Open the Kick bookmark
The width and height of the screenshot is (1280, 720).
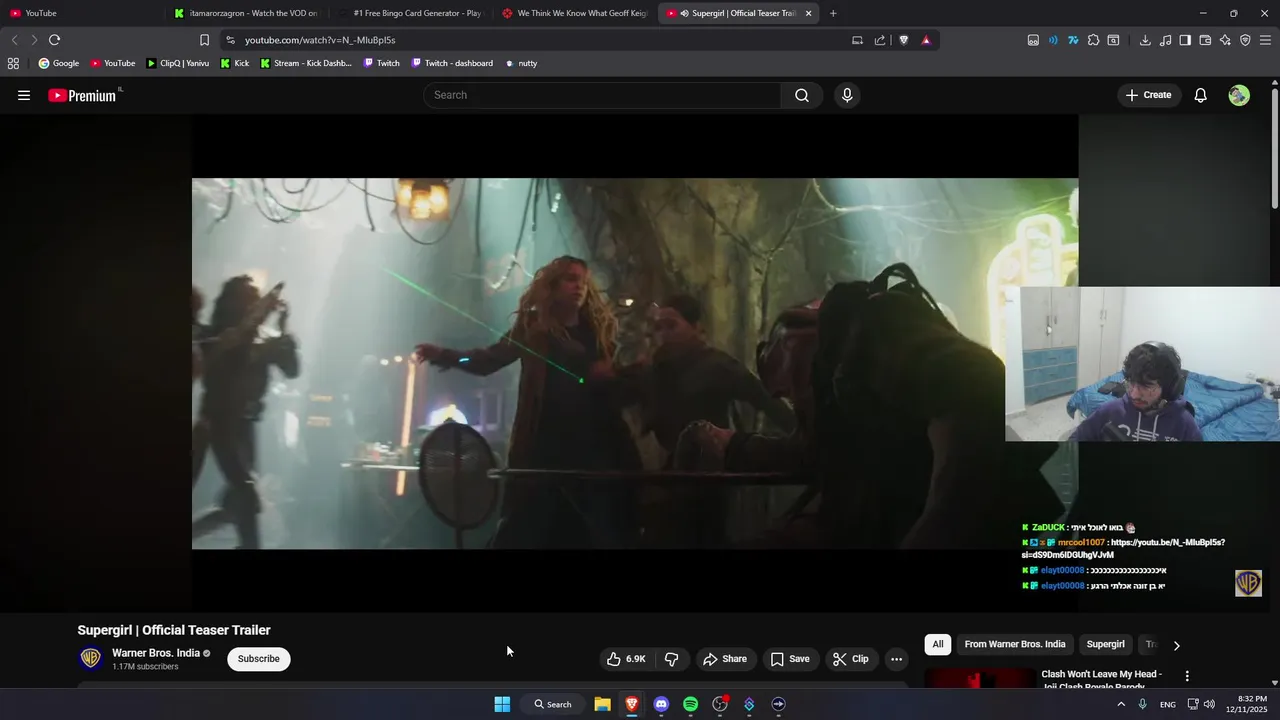coord(235,63)
